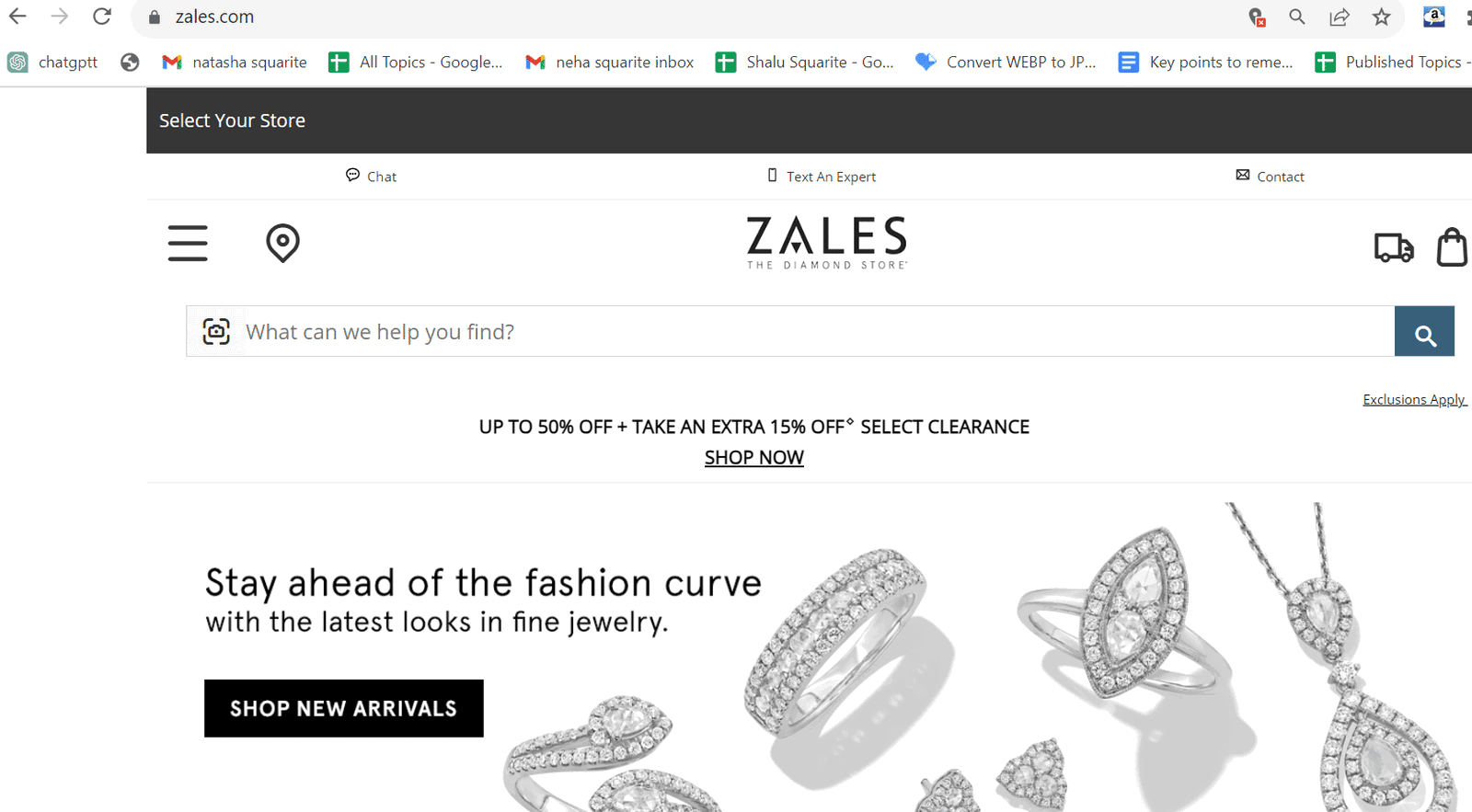Open visual search camera in search bar
Viewport: 1472px width, 812px height.
click(x=215, y=331)
